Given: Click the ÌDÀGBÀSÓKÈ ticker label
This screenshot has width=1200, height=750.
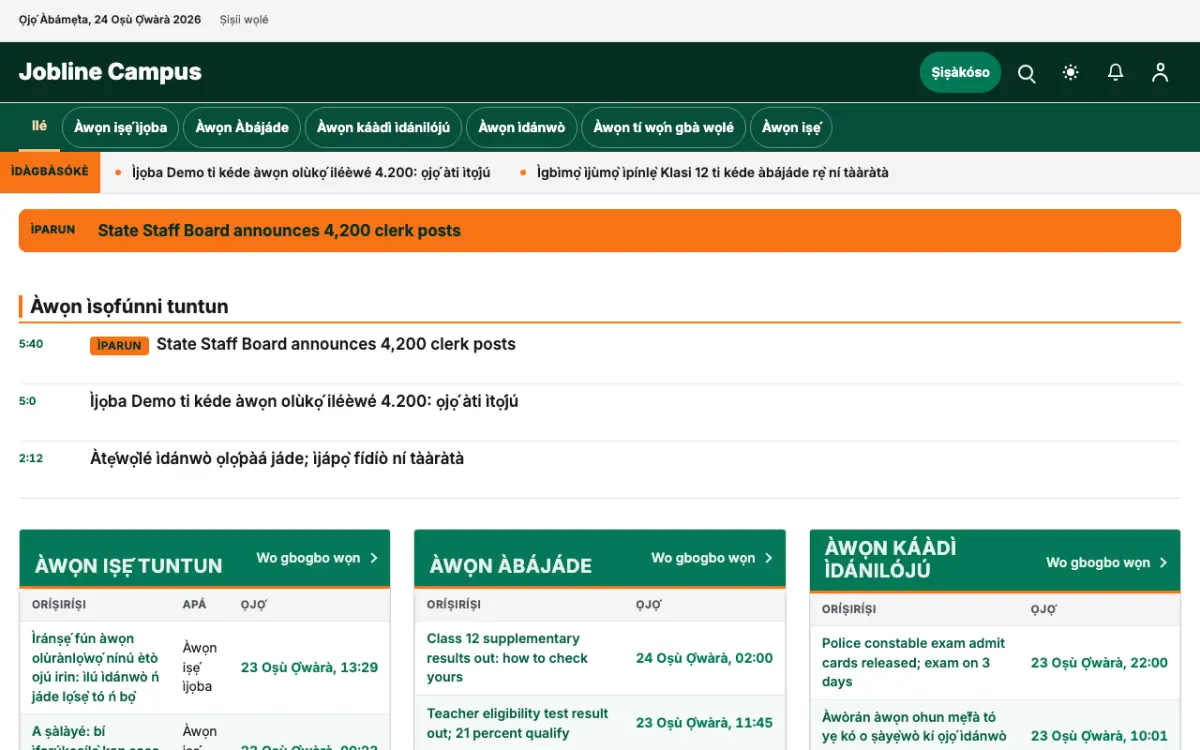Looking at the screenshot, I should coord(50,172).
